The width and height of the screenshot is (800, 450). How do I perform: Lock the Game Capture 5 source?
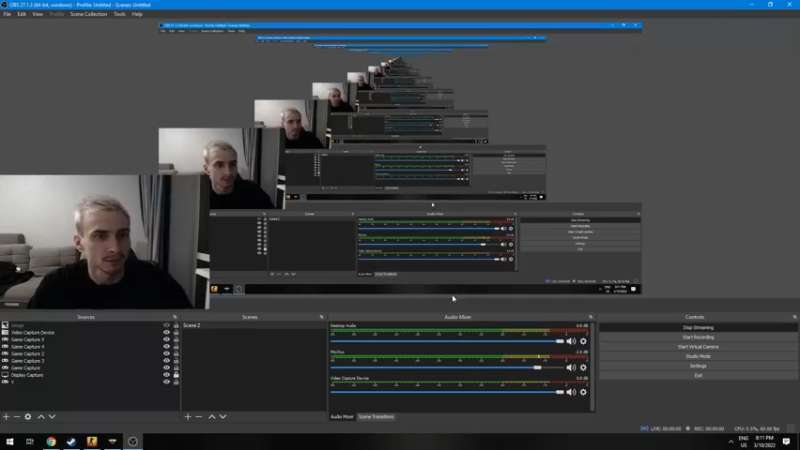coord(176,339)
